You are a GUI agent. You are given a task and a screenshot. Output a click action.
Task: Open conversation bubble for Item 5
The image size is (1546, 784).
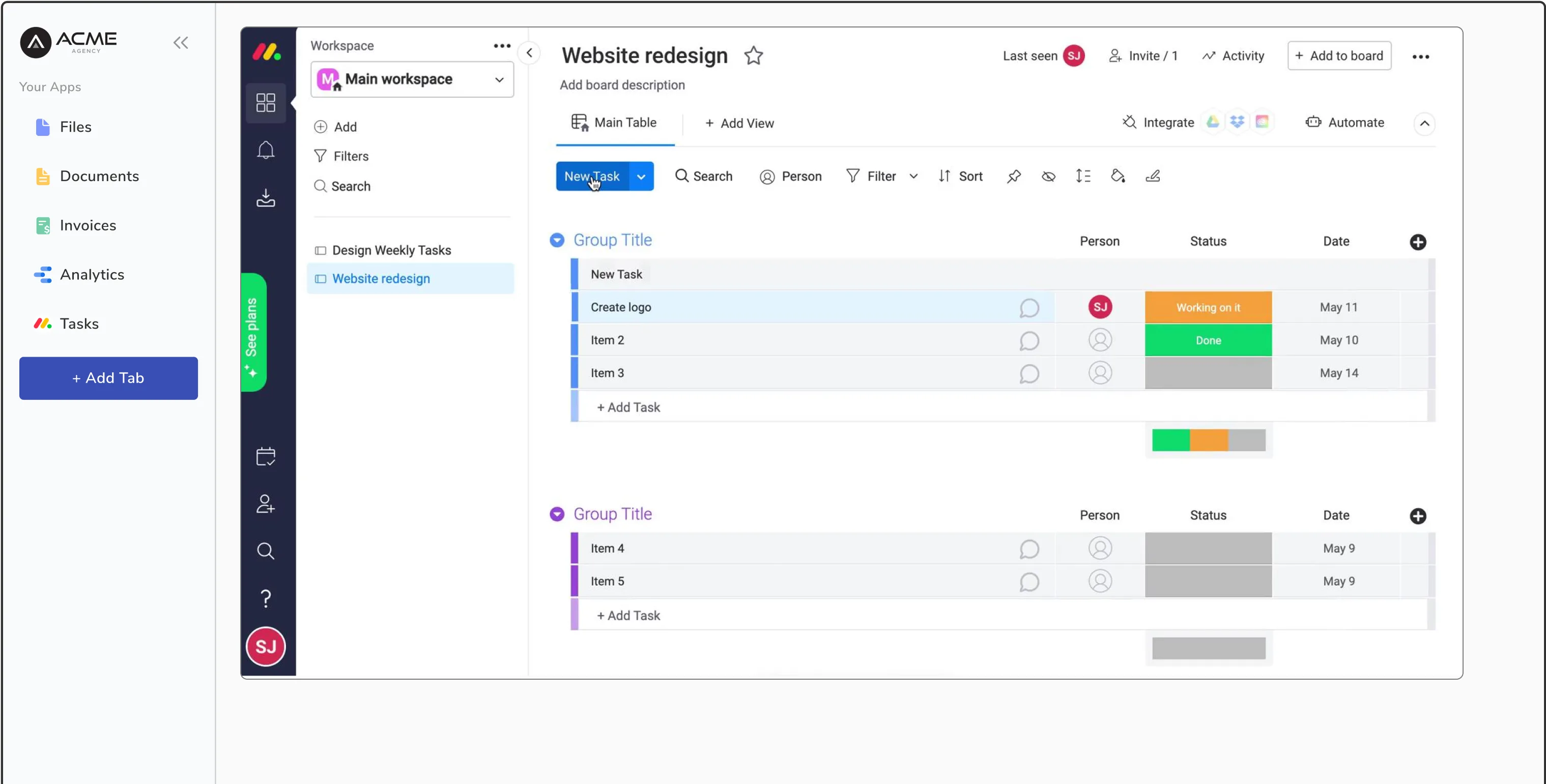point(1028,582)
